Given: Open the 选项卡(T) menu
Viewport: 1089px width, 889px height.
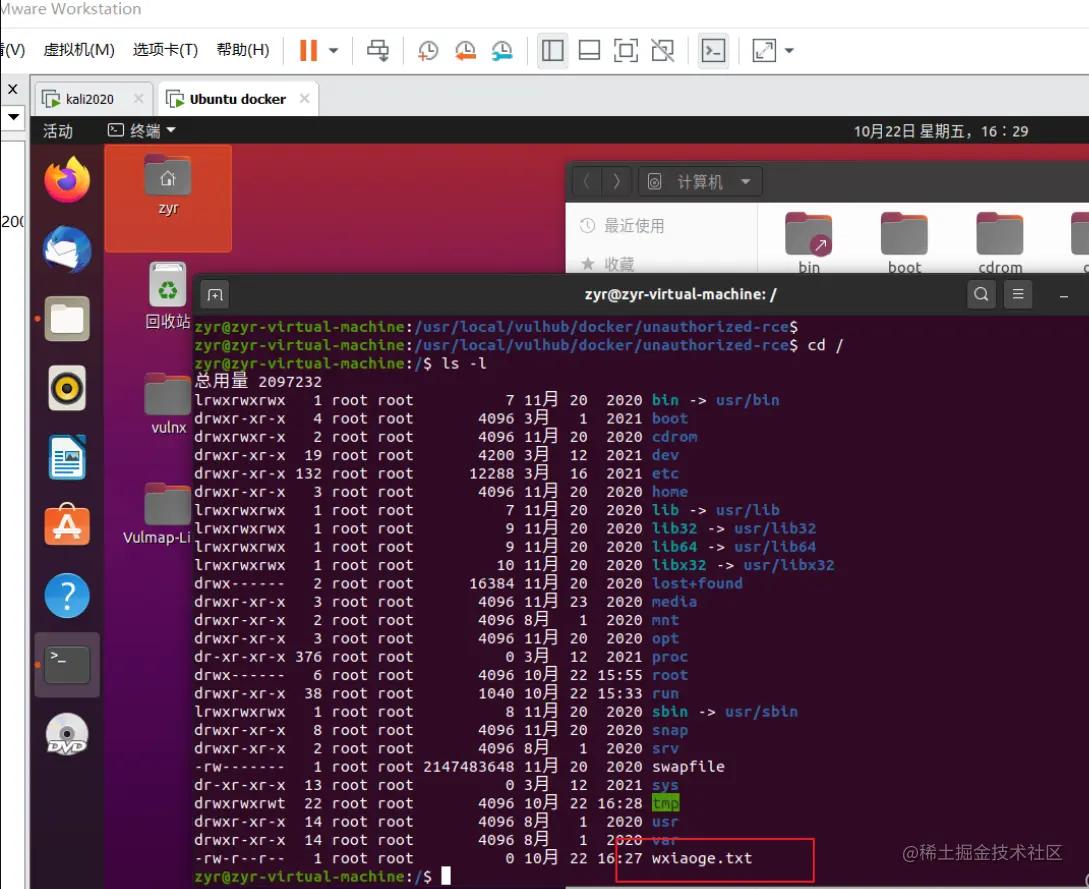Looking at the screenshot, I should point(165,50).
